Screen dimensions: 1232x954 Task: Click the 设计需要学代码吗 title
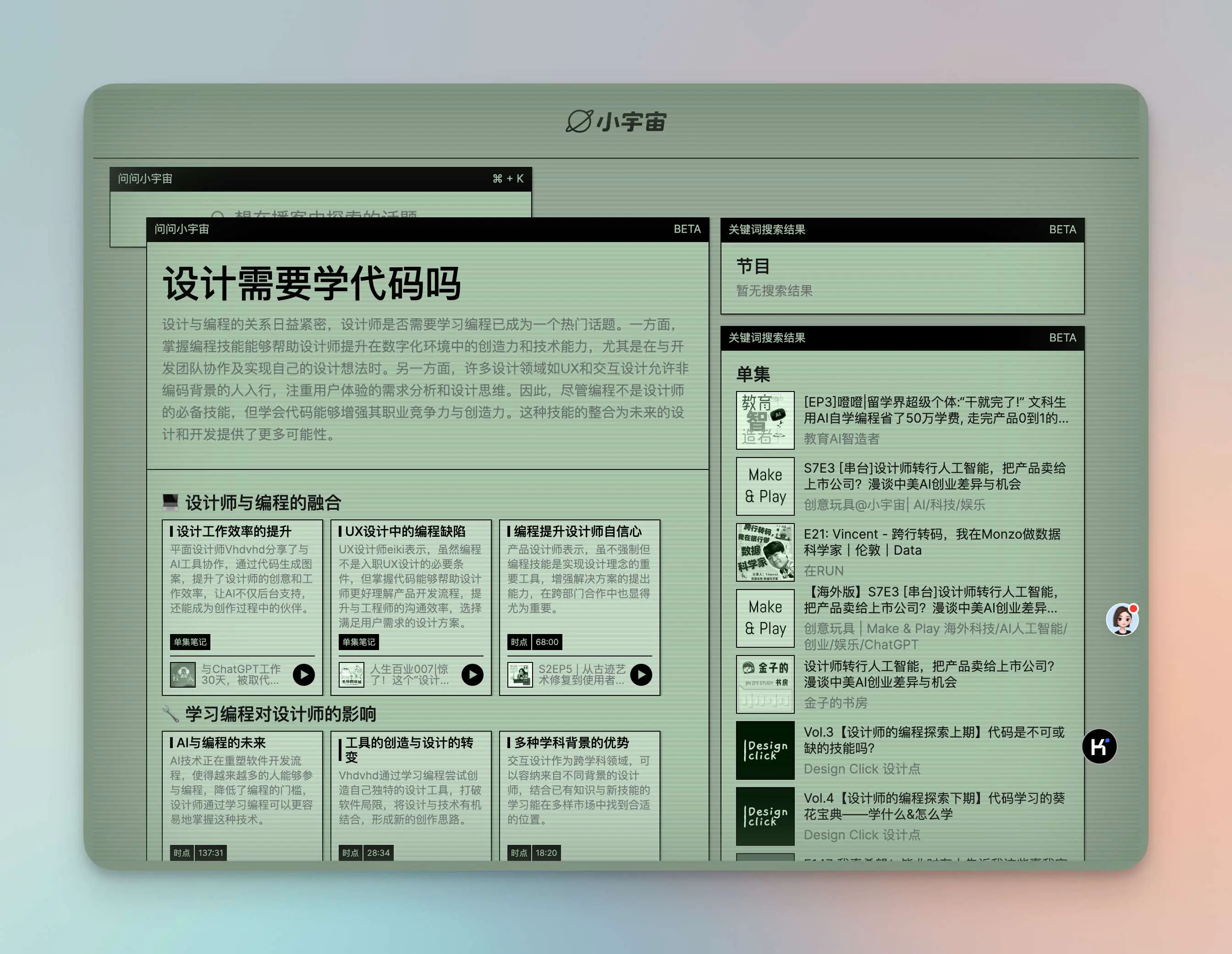(312, 283)
